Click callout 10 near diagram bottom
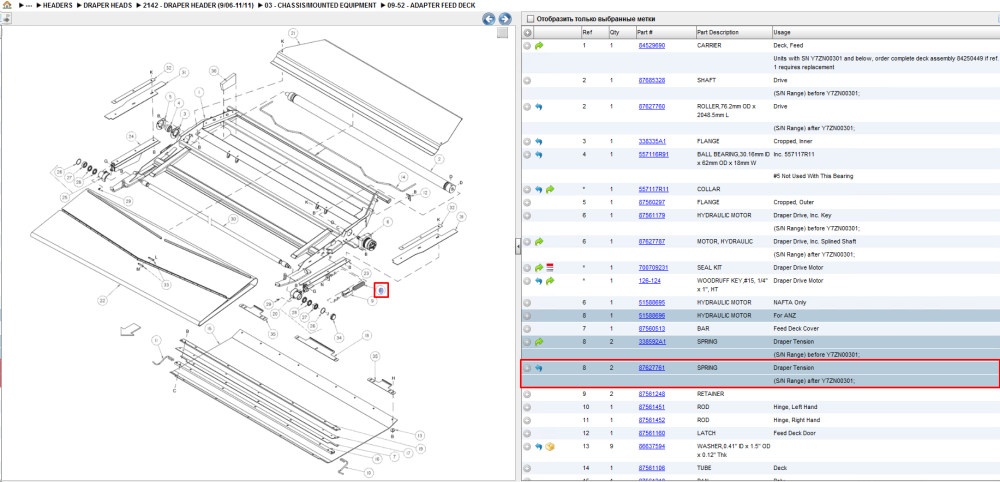The image size is (1000, 482). tap(368, 472)
